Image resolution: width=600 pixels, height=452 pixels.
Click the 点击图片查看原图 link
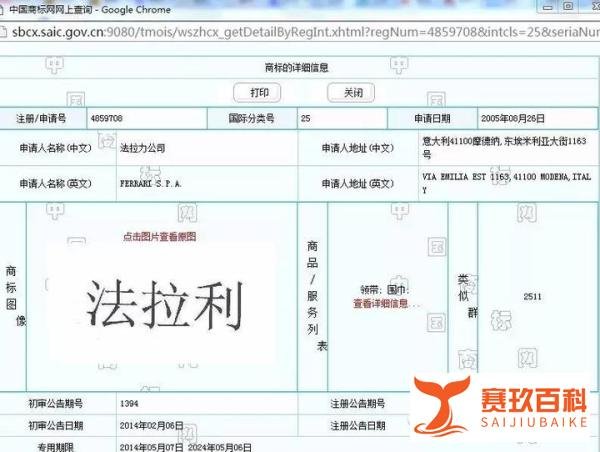tap(160, 237)
